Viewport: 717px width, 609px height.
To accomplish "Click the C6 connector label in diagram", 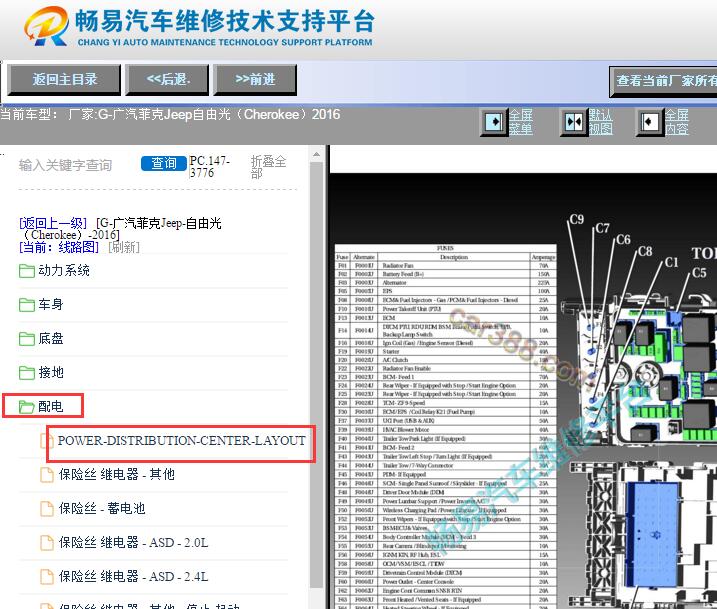I will point(623,240).
